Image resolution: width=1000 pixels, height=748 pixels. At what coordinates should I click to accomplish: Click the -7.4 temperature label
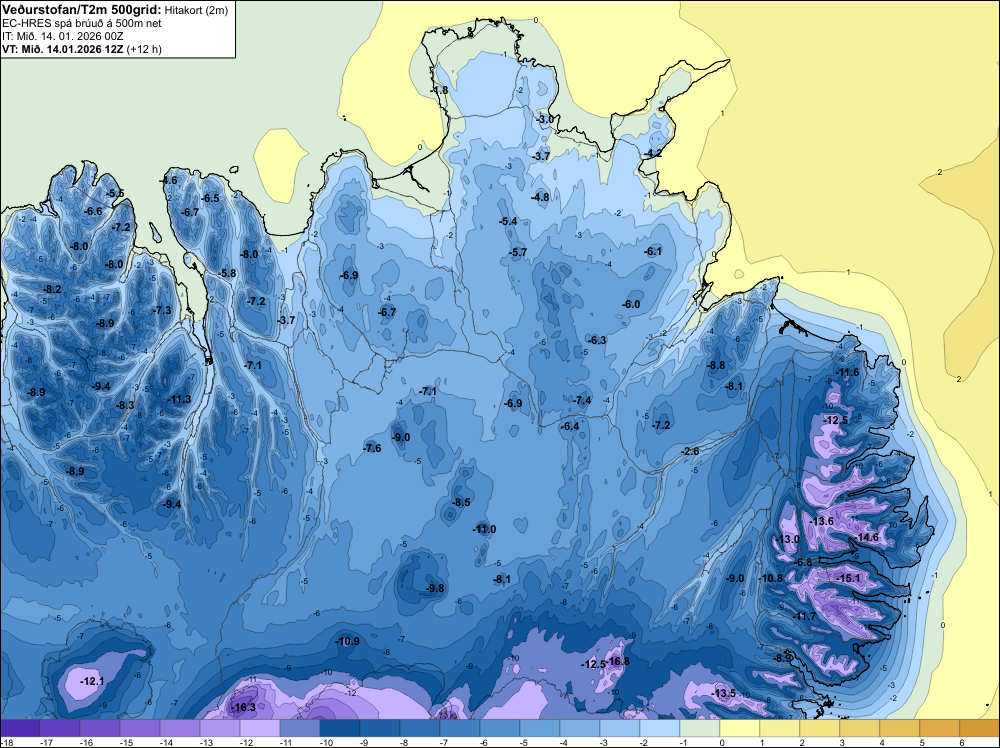583,400
